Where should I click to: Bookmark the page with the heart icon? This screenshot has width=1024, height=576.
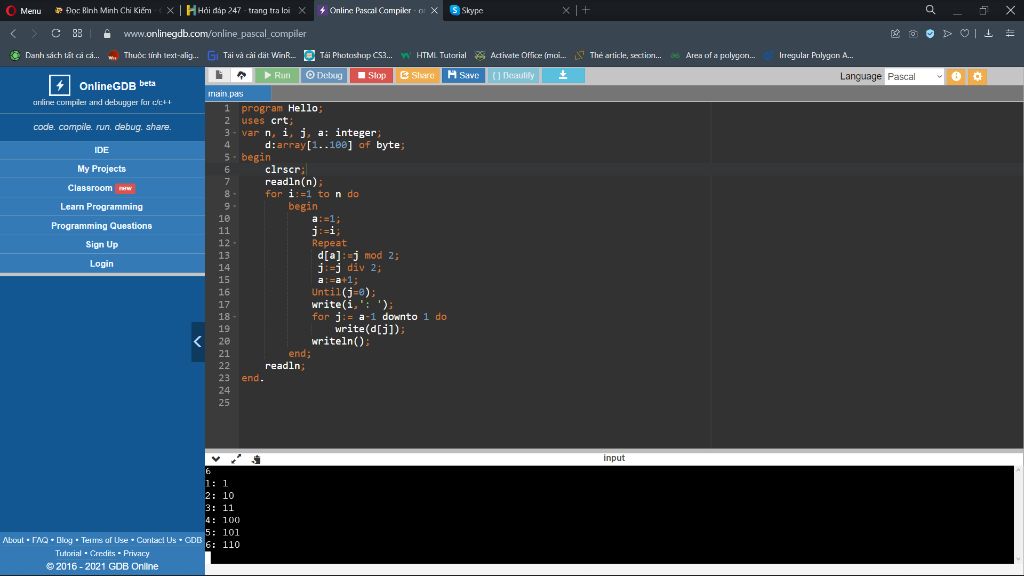click(965, 33)
